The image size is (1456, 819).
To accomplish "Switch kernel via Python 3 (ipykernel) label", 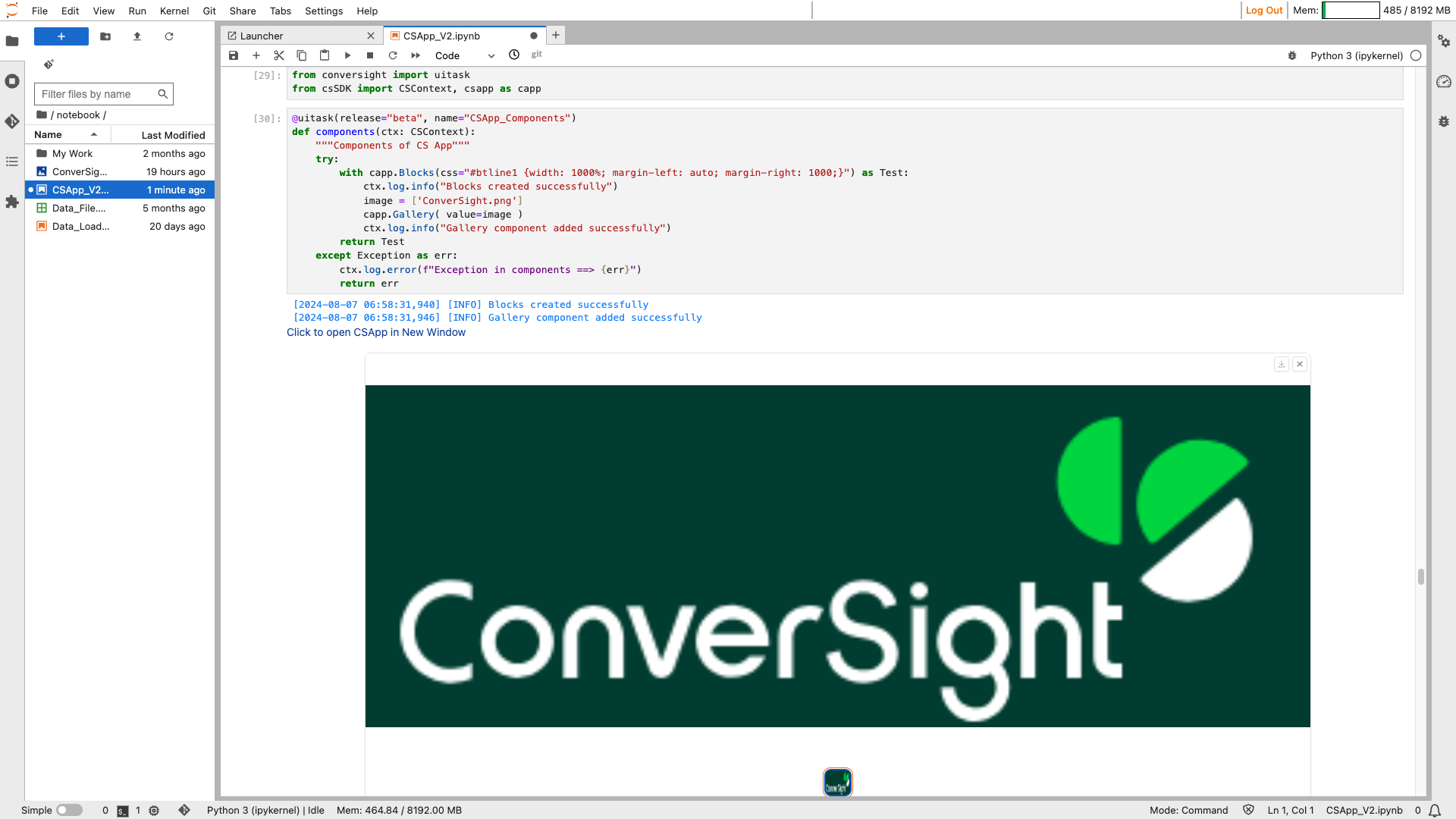I will [x=1356, y=55].
